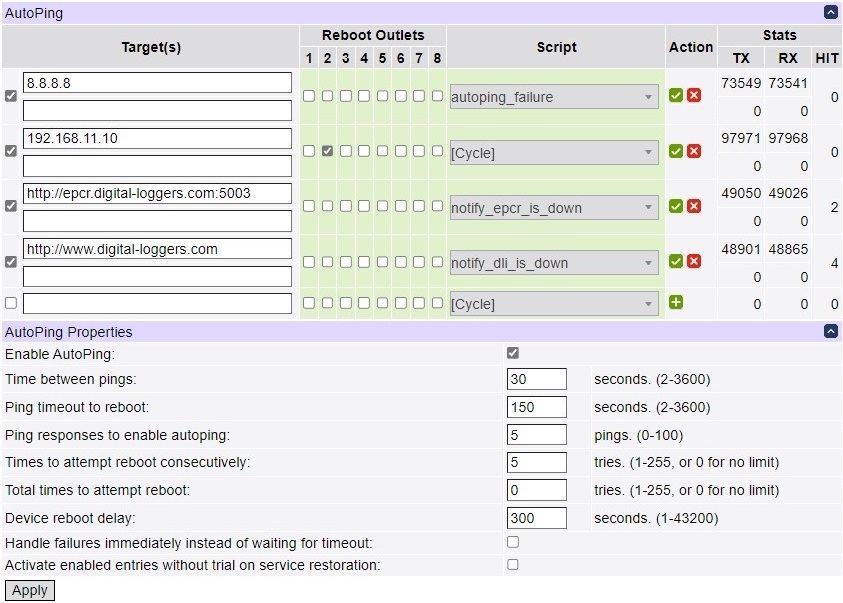Open the autoping_failure script dropdown
Screen dimensions: 843x603
pos(554,97)
